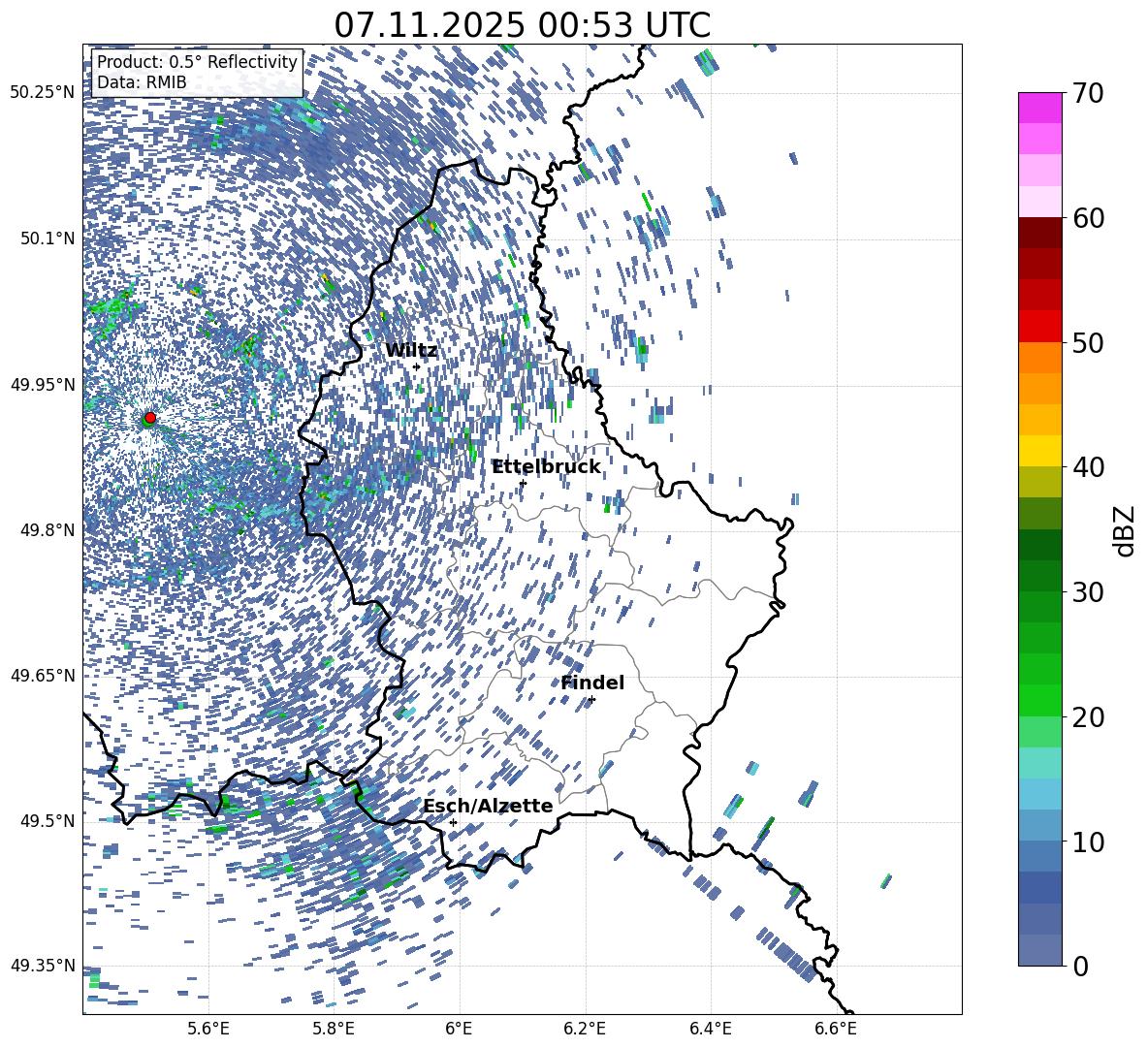Click the 'Data: RMIB' text
The width and height of the screenshot is (1148, 1048).
click(142, 82)
